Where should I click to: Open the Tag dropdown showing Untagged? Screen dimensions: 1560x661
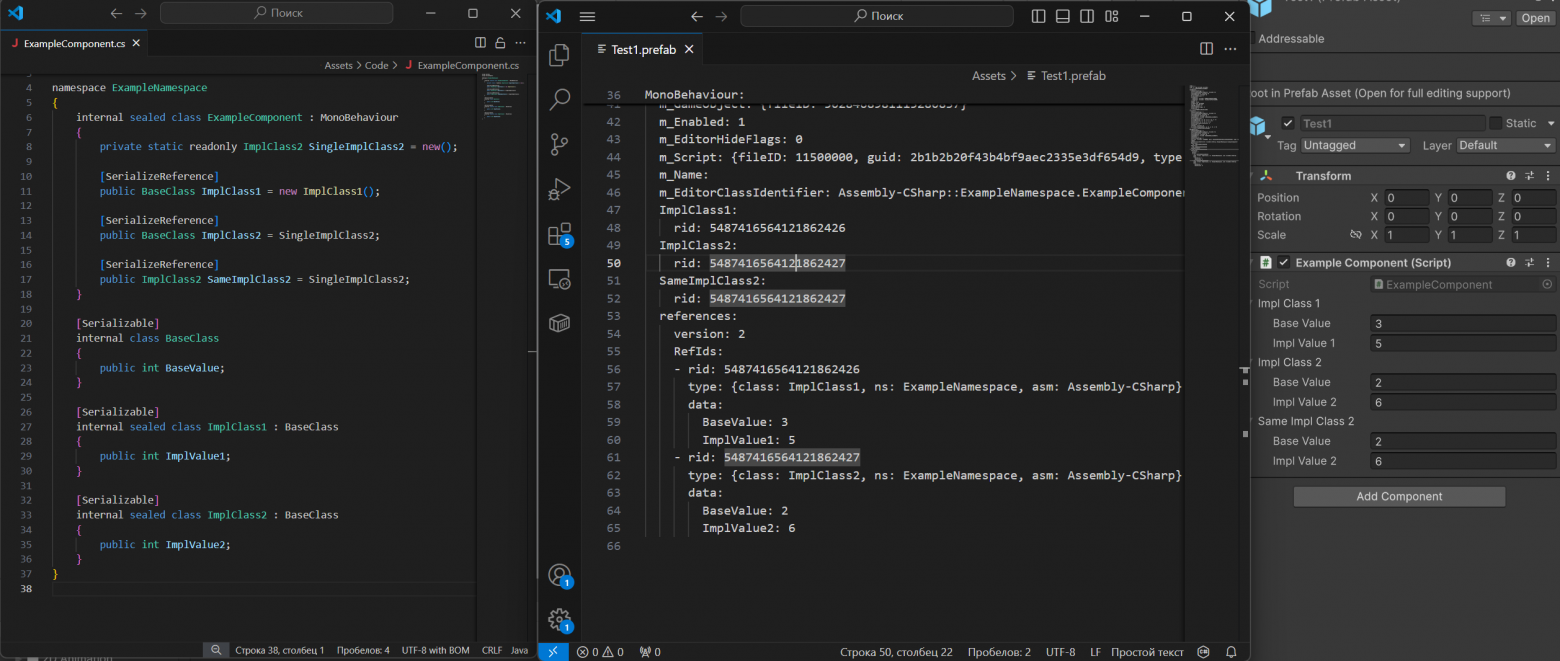pos(1355,145)
